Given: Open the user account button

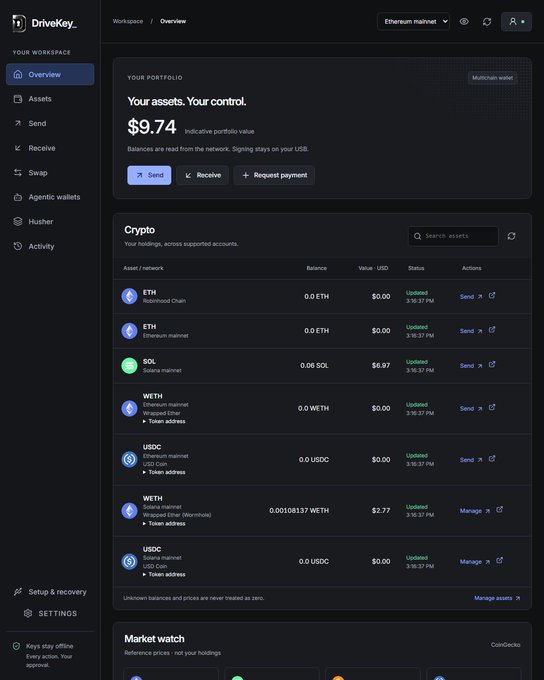Looking at the screenshot, I should (516, 21).
